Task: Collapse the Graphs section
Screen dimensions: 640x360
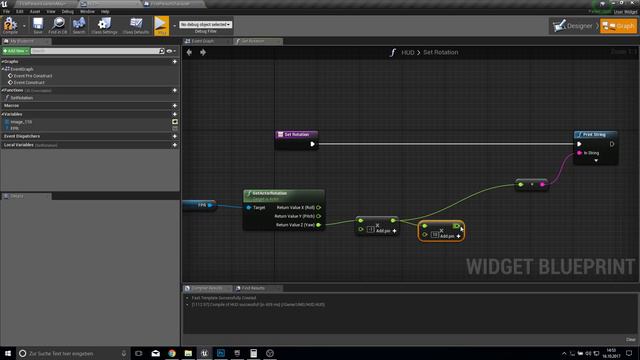Action: pyautogui.click(x=3, y=62)
